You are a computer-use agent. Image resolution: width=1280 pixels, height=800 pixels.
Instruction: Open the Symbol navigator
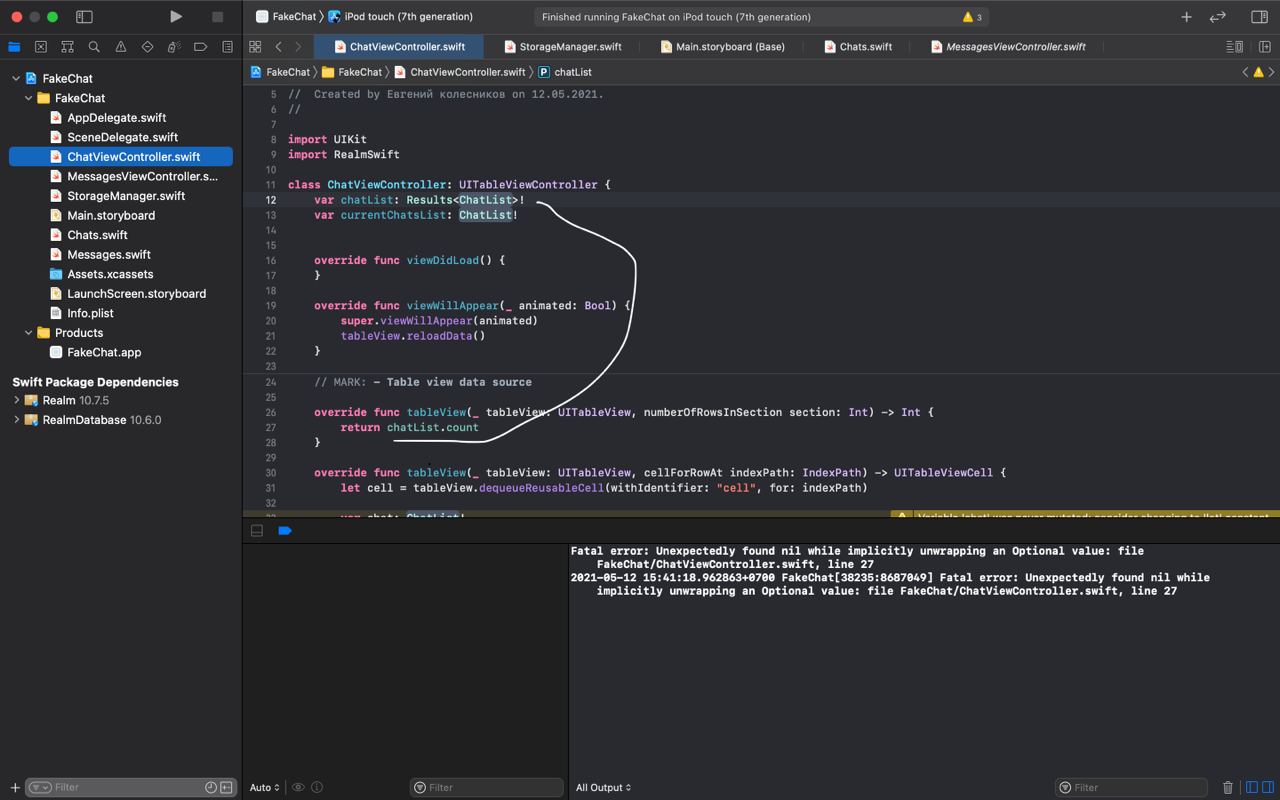pyautogui.click(x=67, y=47)
